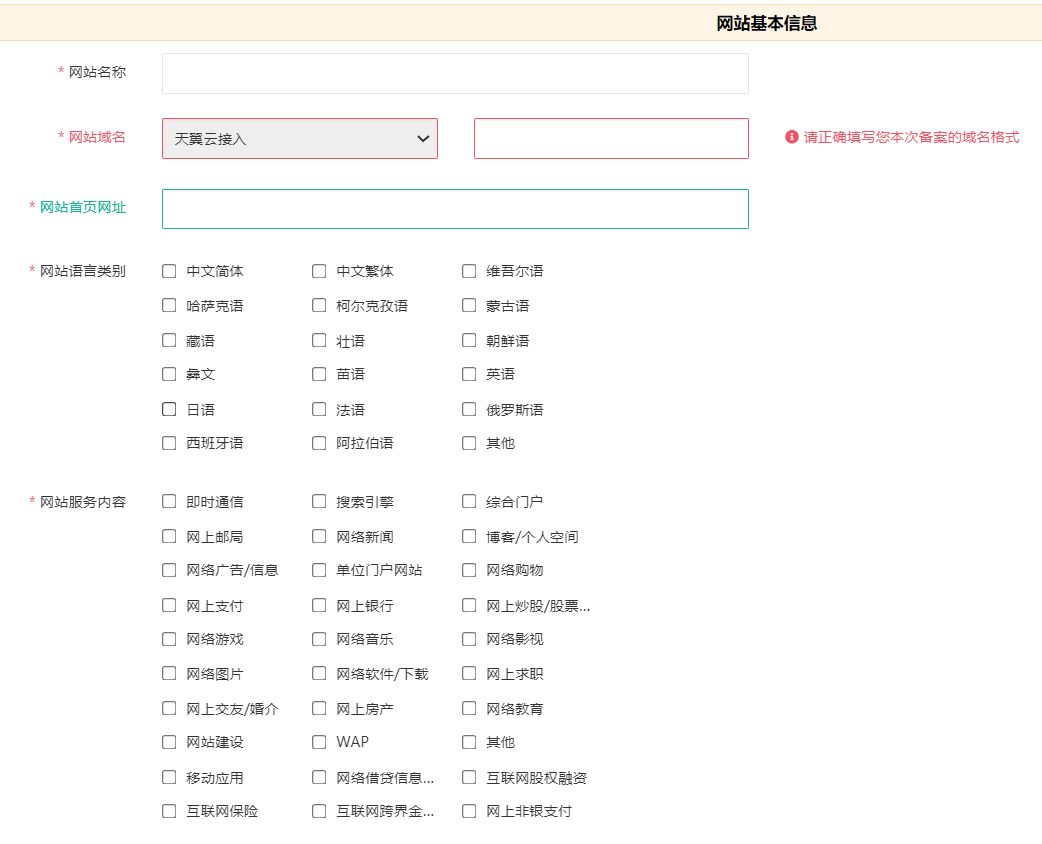Focus the 网站首页网址 input field
Image resolution: width=1042 pixels, height=844 pixels.
pos(455,209)
